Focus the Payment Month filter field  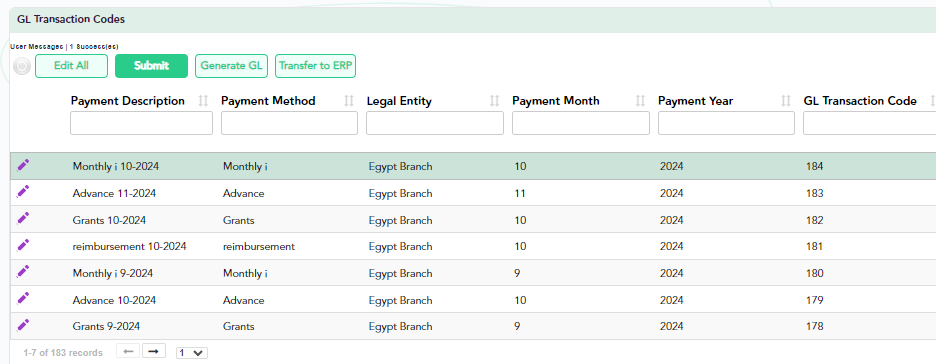pyautogui.click(x=581, y=123)
